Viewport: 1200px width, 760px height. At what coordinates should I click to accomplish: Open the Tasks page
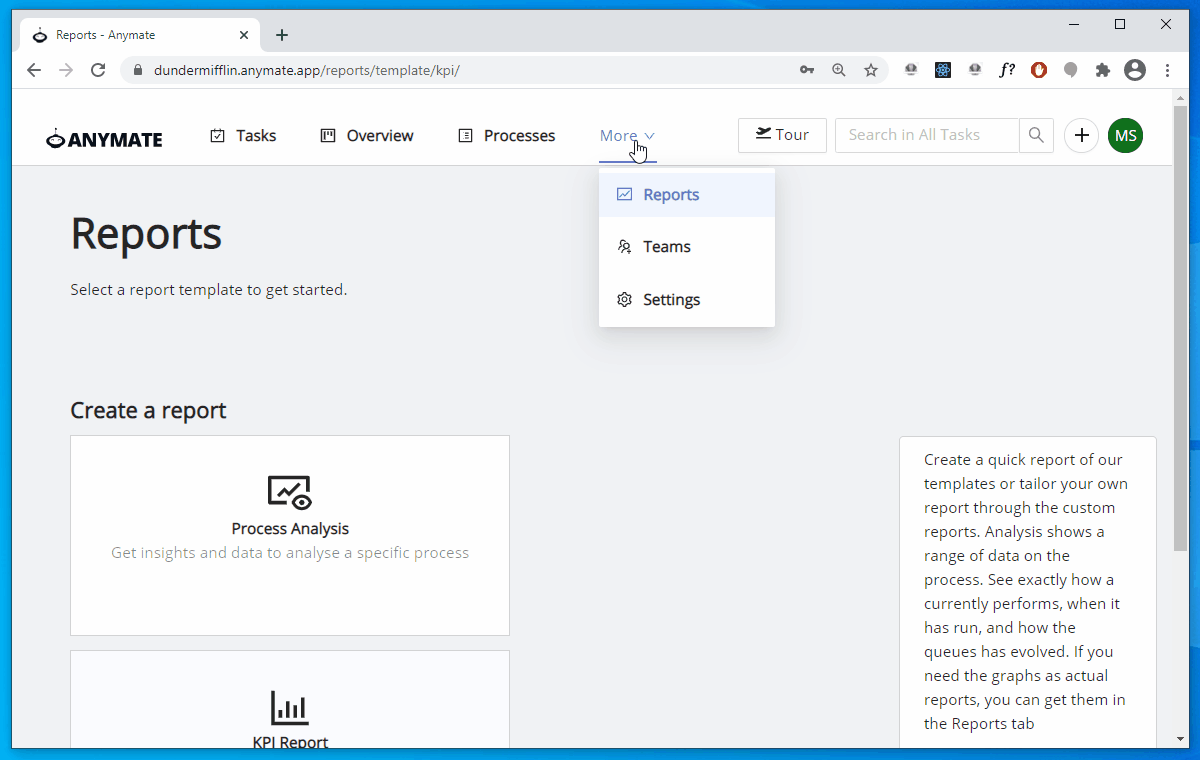(x=243, y=135)
